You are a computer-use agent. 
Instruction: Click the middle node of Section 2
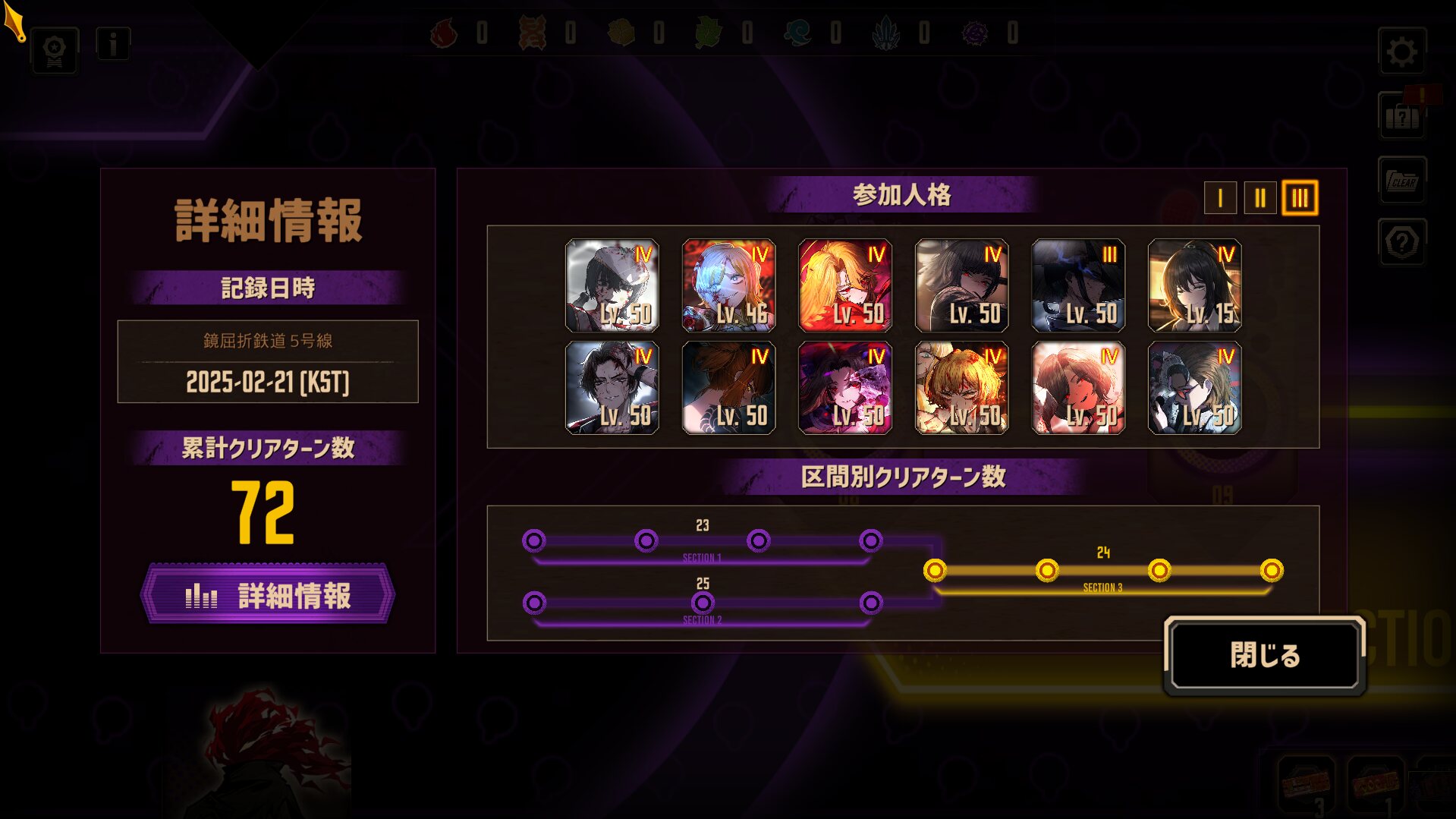point(703,603)
